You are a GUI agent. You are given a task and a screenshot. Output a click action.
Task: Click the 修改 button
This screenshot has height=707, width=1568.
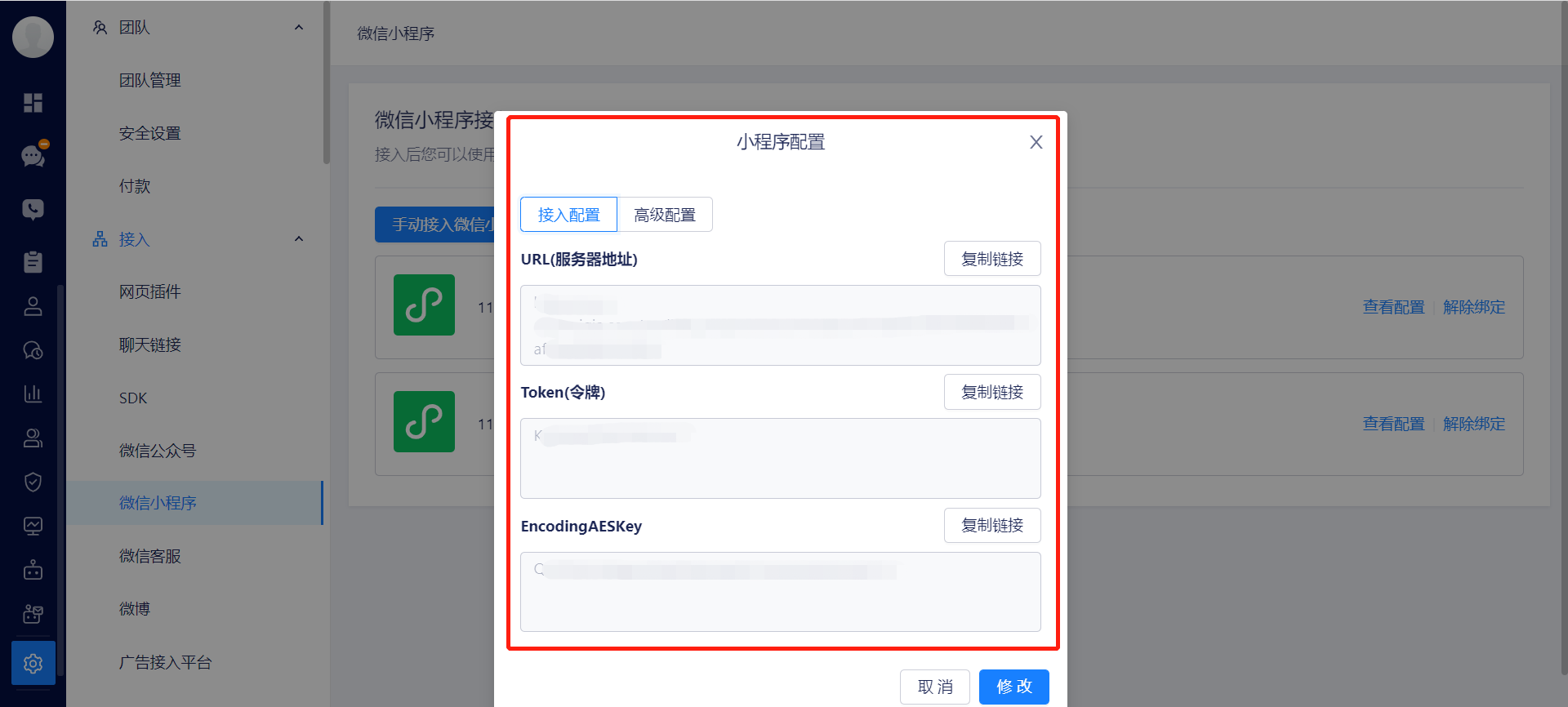(1013, 687)
